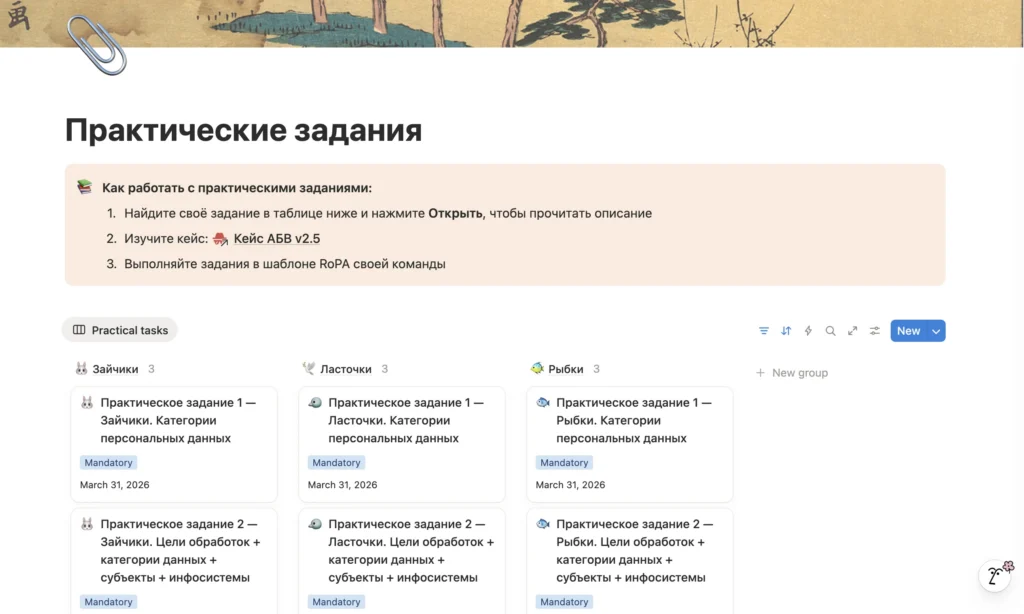Click the sort arrows icon
The image size is (1024, 614).
(x=786, y=331)
